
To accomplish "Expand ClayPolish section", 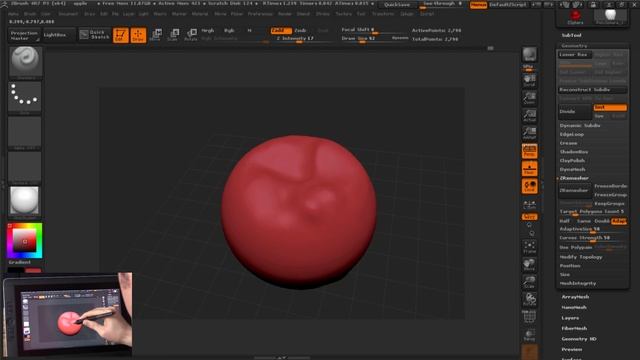I will click(x=572, y=161).
